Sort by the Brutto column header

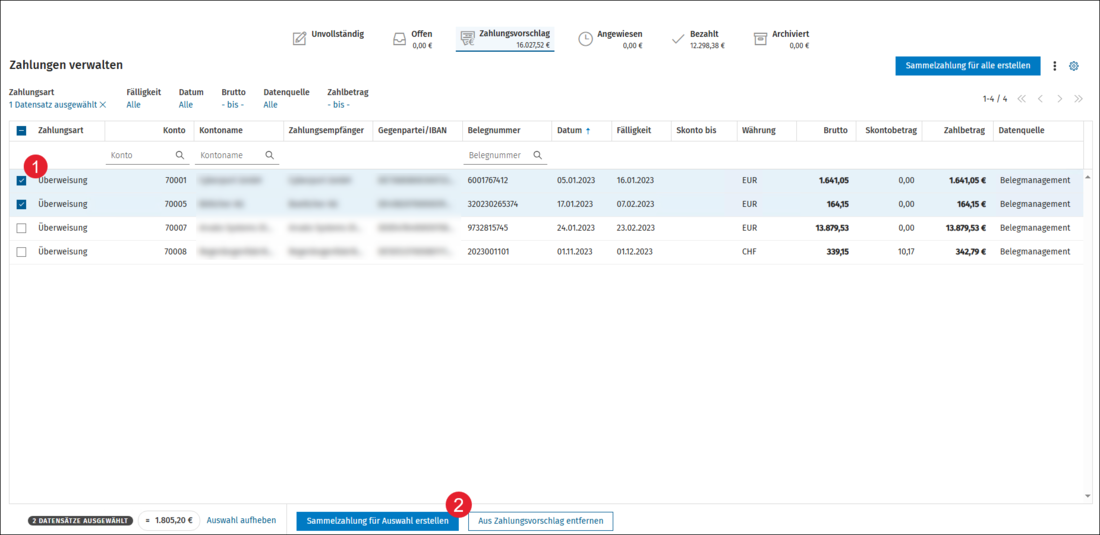[x=836, y=130]
